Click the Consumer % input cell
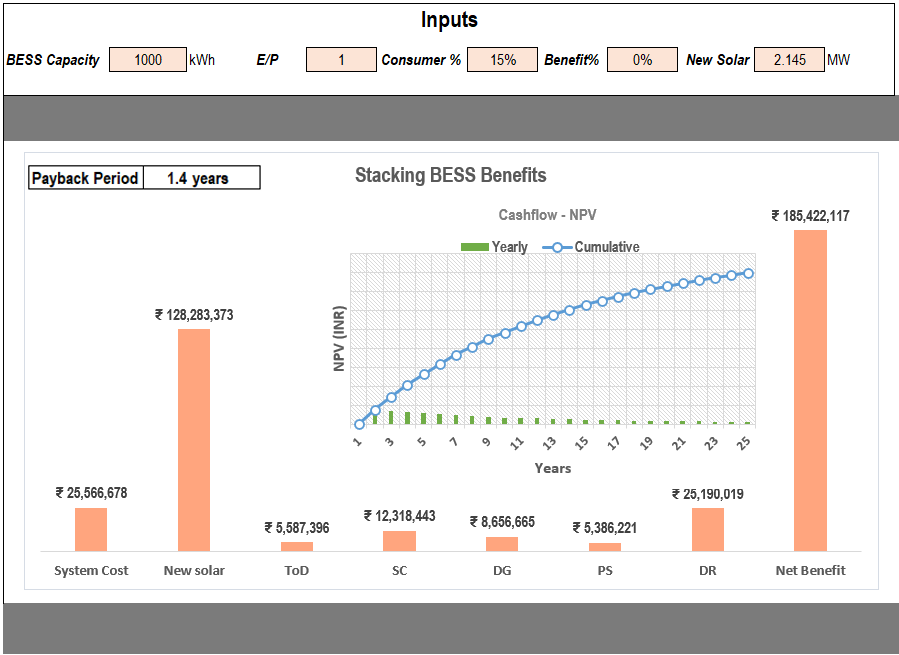The image size is (899, 655). coord(502,60)
